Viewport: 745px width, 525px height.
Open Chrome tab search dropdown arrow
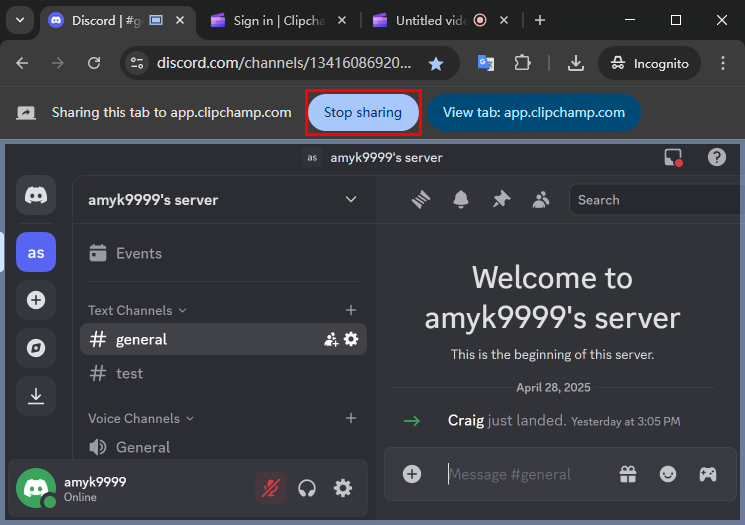[20, 20]
